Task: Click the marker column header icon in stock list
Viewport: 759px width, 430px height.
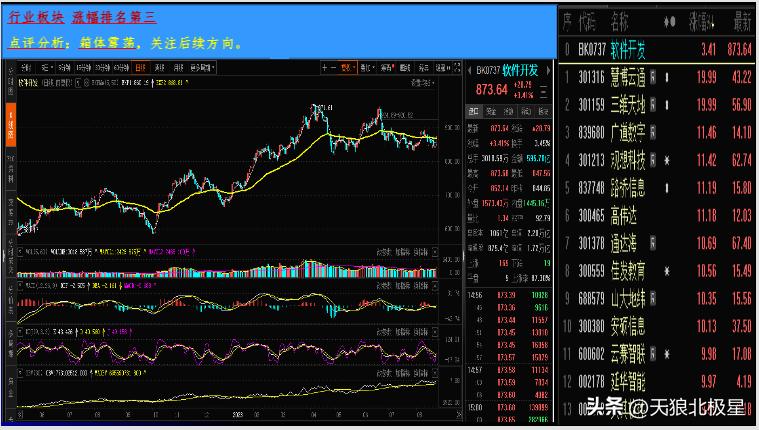Action: (x=669, y=22)
